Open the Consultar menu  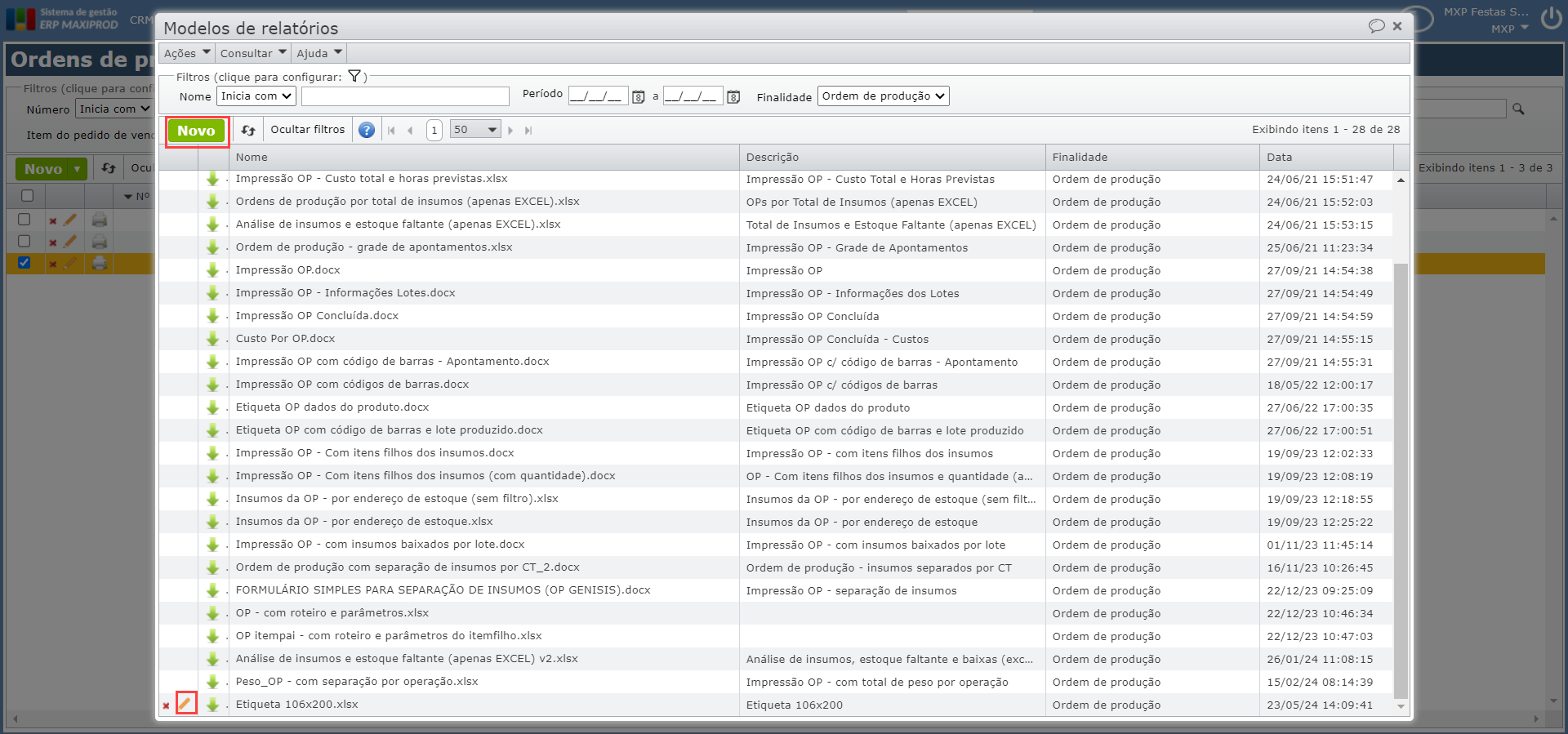tap(253, 53)
